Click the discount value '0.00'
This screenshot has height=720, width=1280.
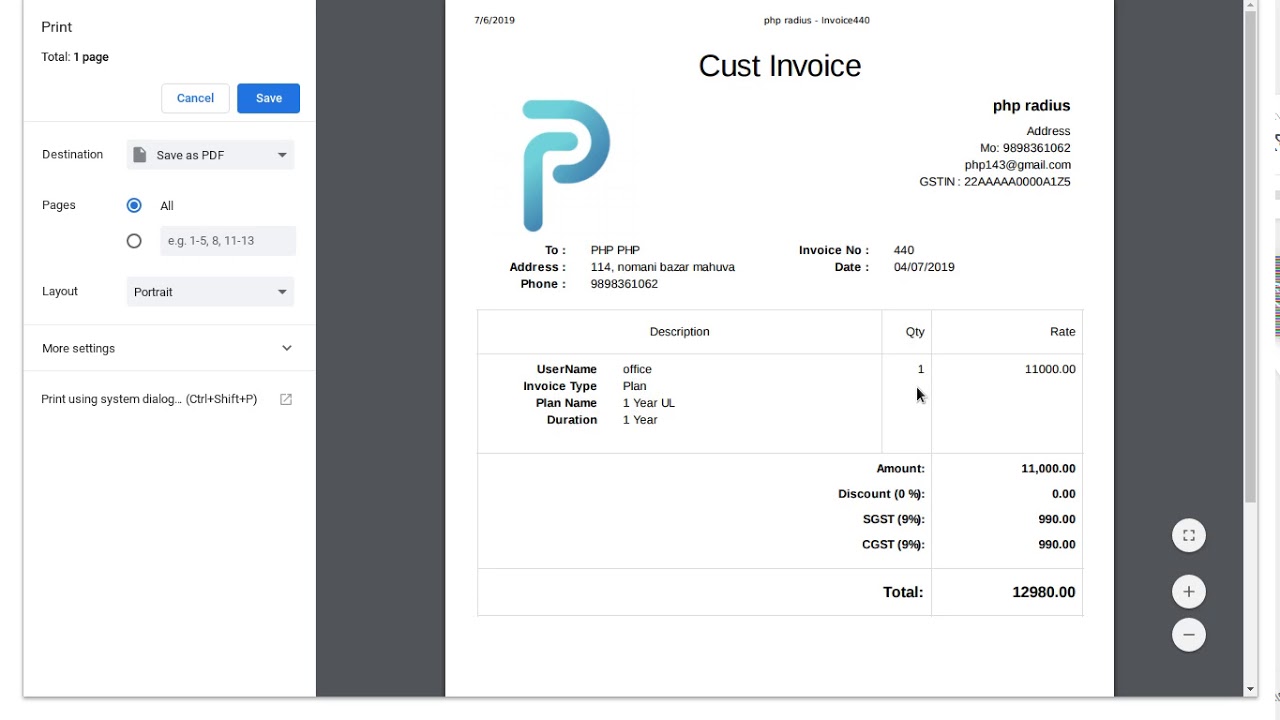click(x=1063, y=494)
